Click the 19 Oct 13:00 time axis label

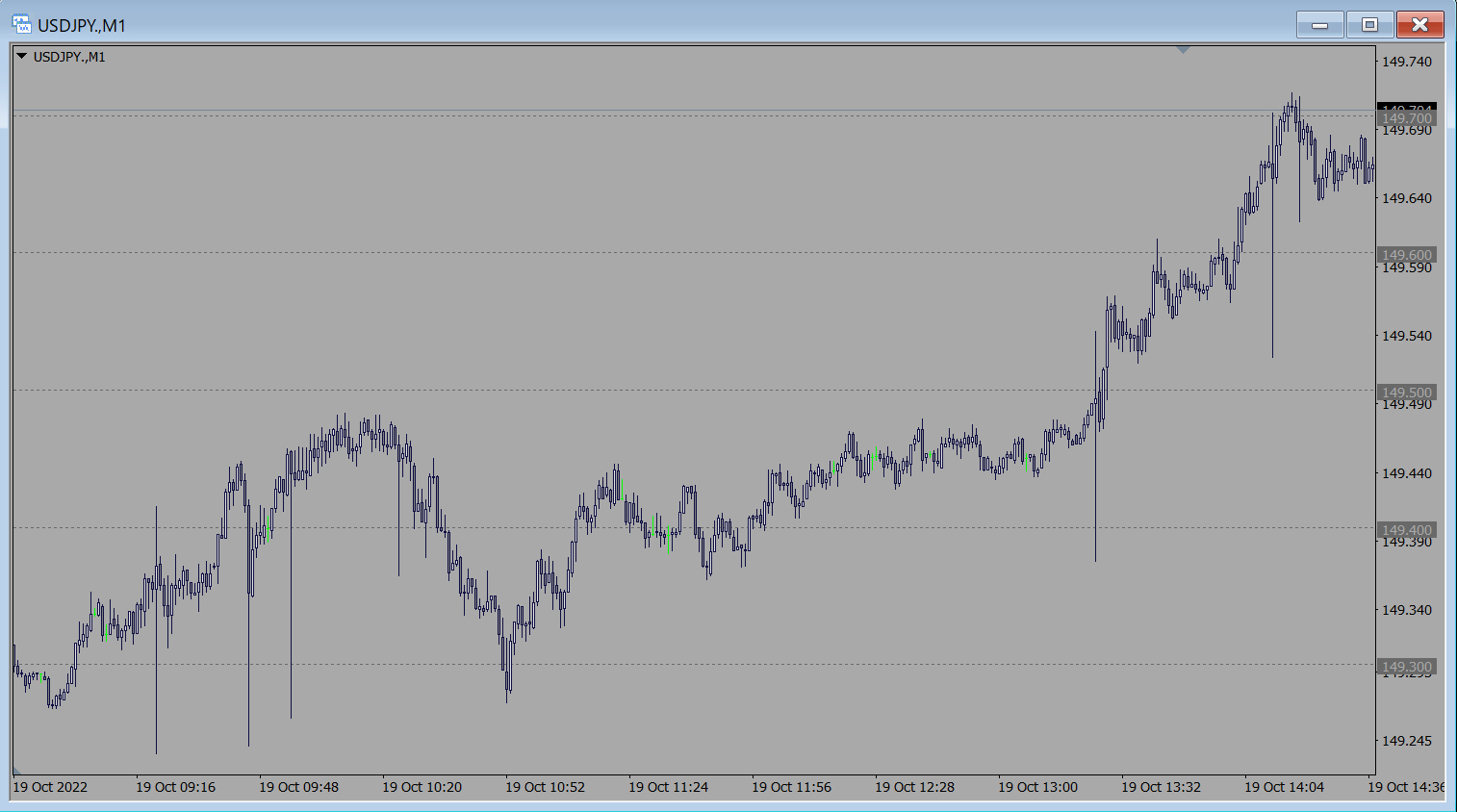coord(1037,787)
